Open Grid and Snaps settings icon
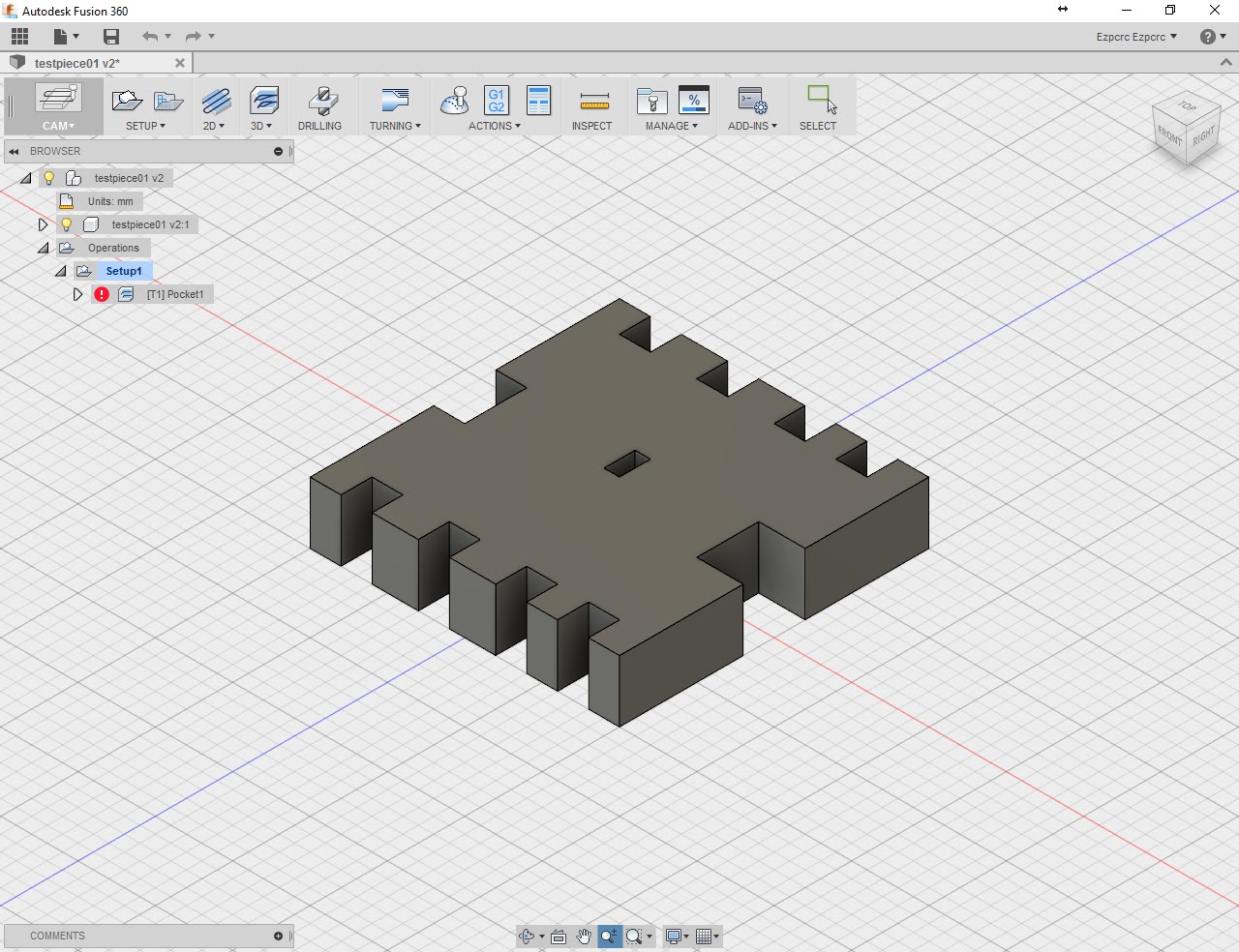Viewport: 1239px width, 952px height. point(704,937)
